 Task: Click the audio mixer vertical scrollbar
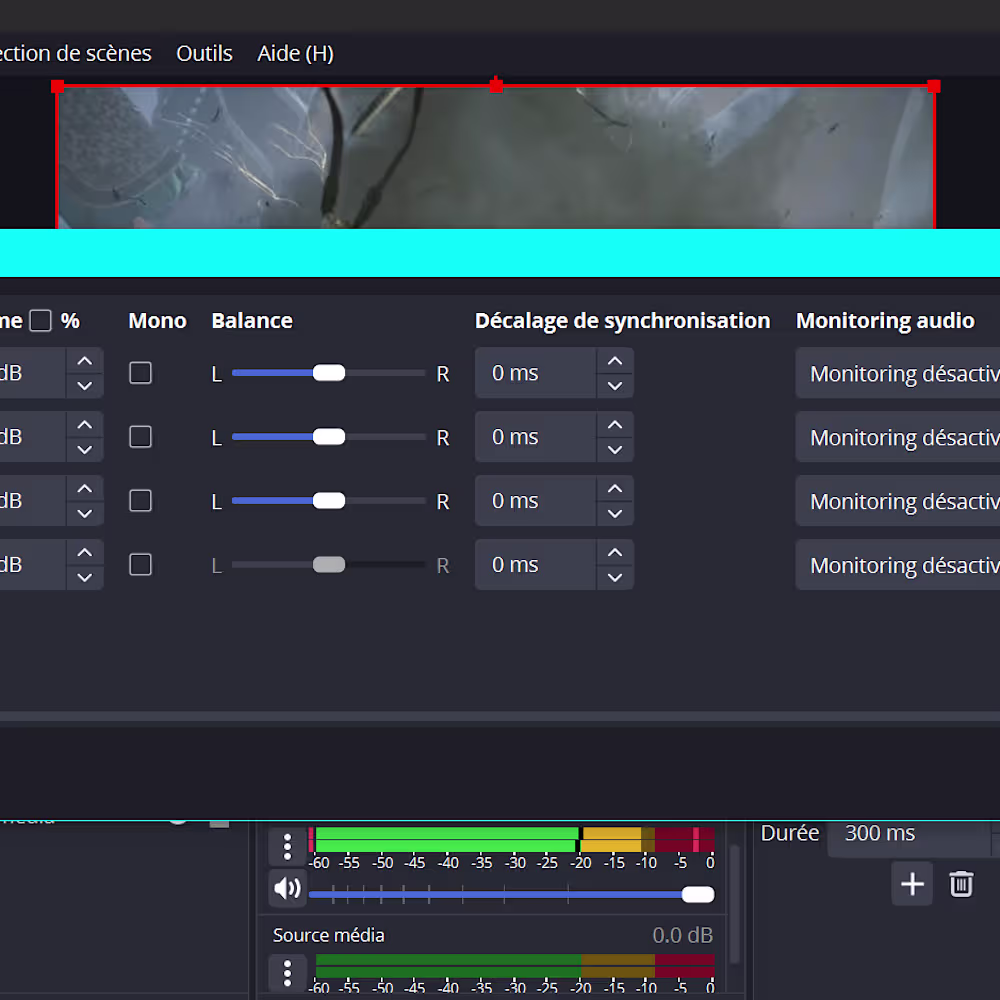coord(734,904)
